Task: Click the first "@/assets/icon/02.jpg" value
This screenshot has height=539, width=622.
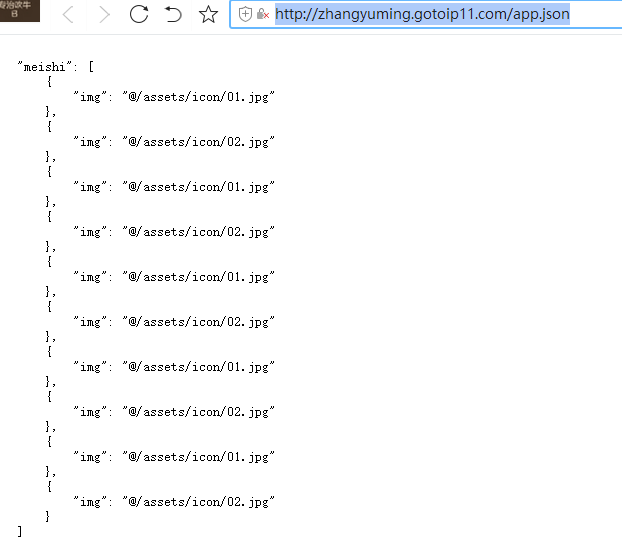Action: pos(198,141)
